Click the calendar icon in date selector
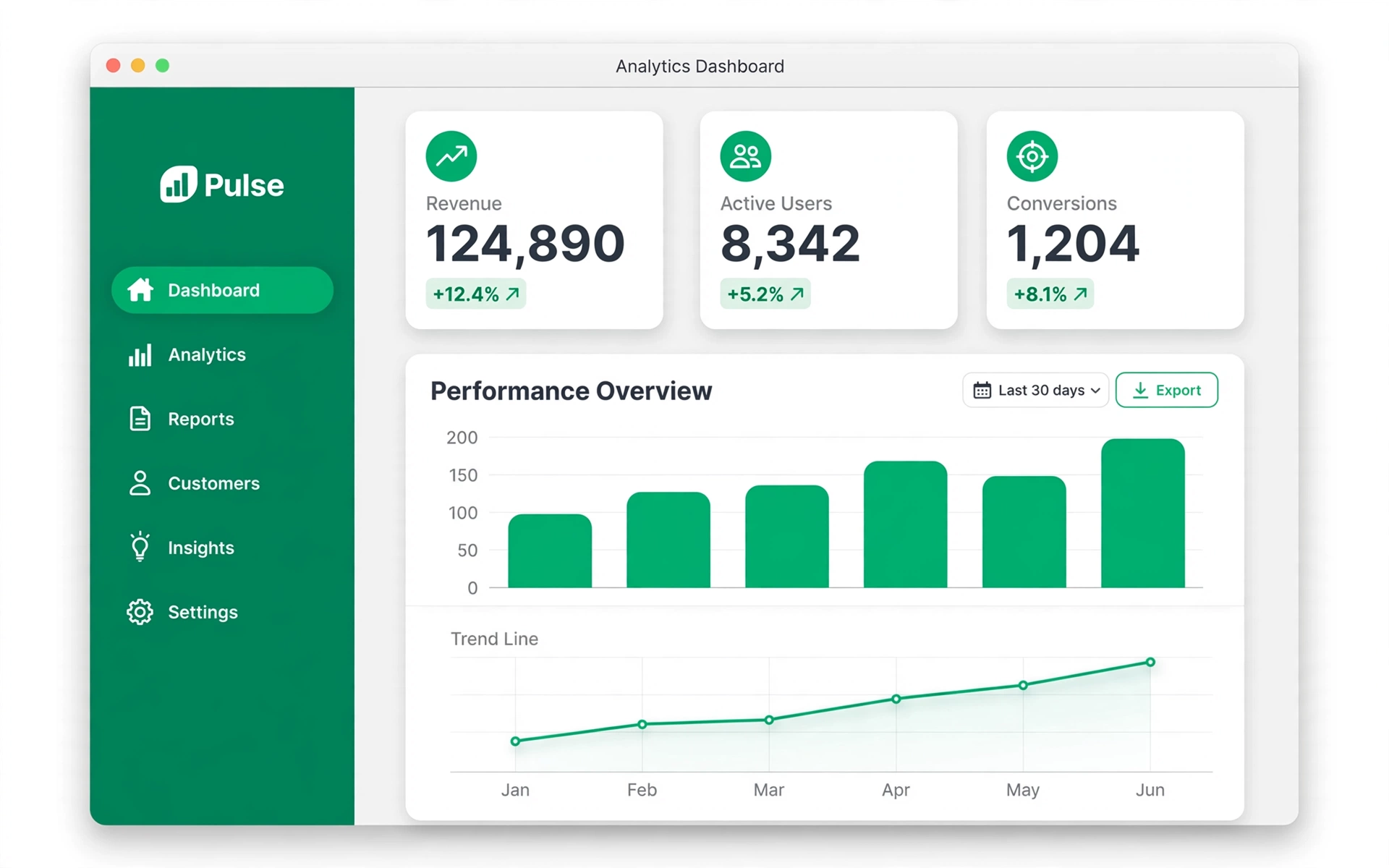Viewport: 1389px width, 868px height. pyautogui.click(x=982, y=391)
